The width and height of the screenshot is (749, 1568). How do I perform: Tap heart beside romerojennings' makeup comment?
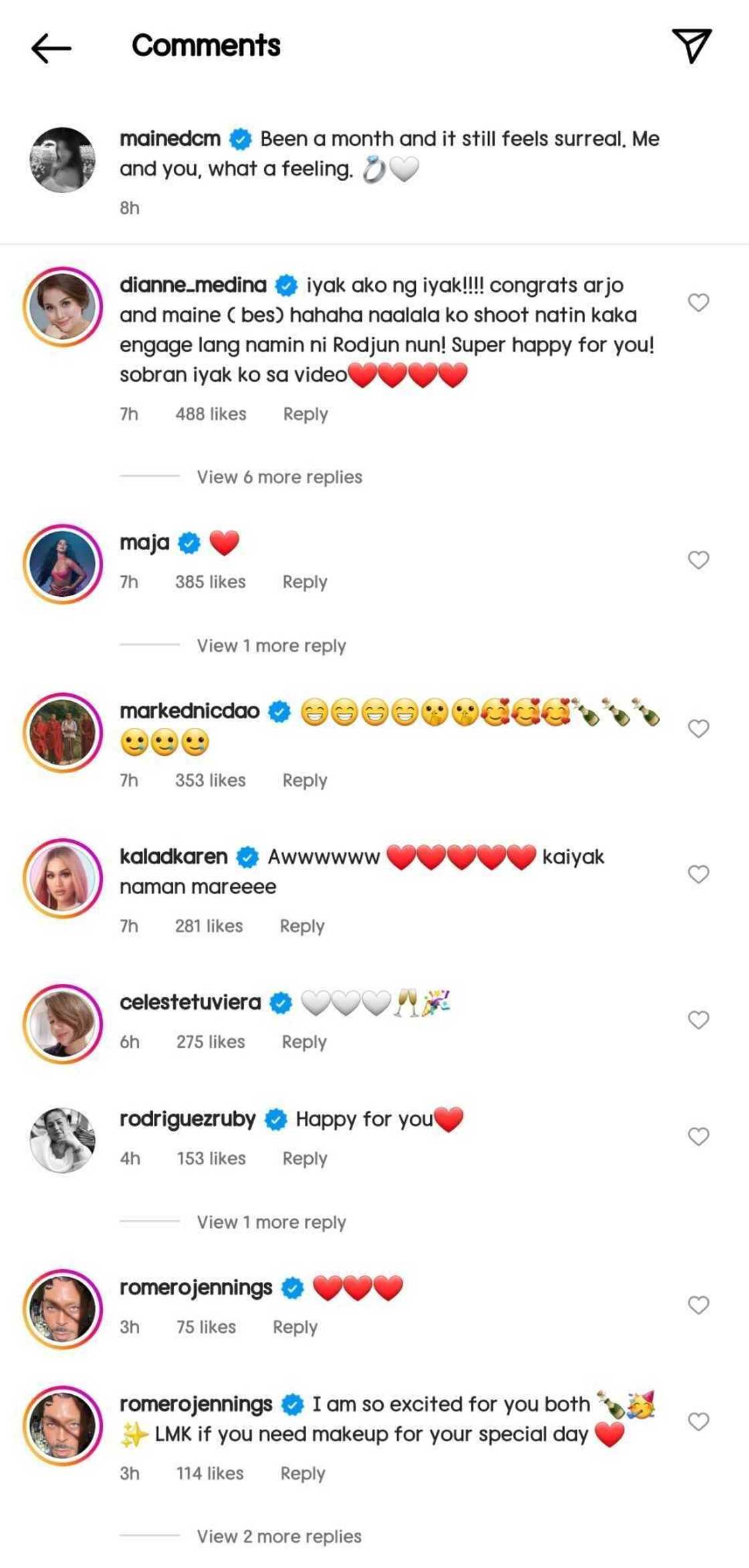pyautogui.click(x=698, y=1422)
